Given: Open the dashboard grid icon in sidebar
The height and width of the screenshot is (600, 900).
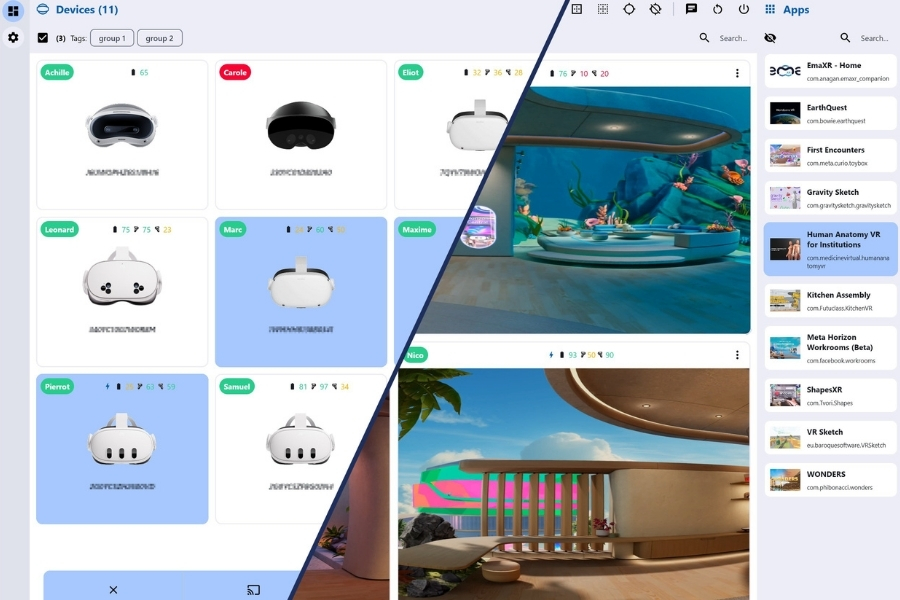Looking at the screenshot, I should (x=13, y=11).
